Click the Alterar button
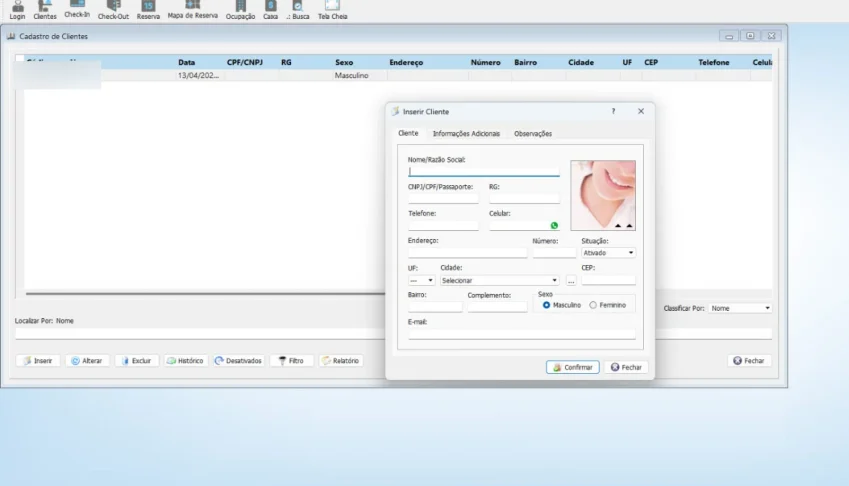This screenshot has width=849, height=486. click(87, 360)
